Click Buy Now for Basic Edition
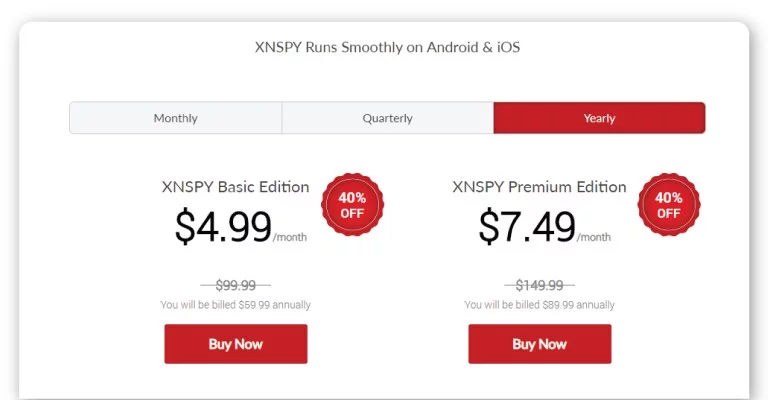 pos(236,344)
